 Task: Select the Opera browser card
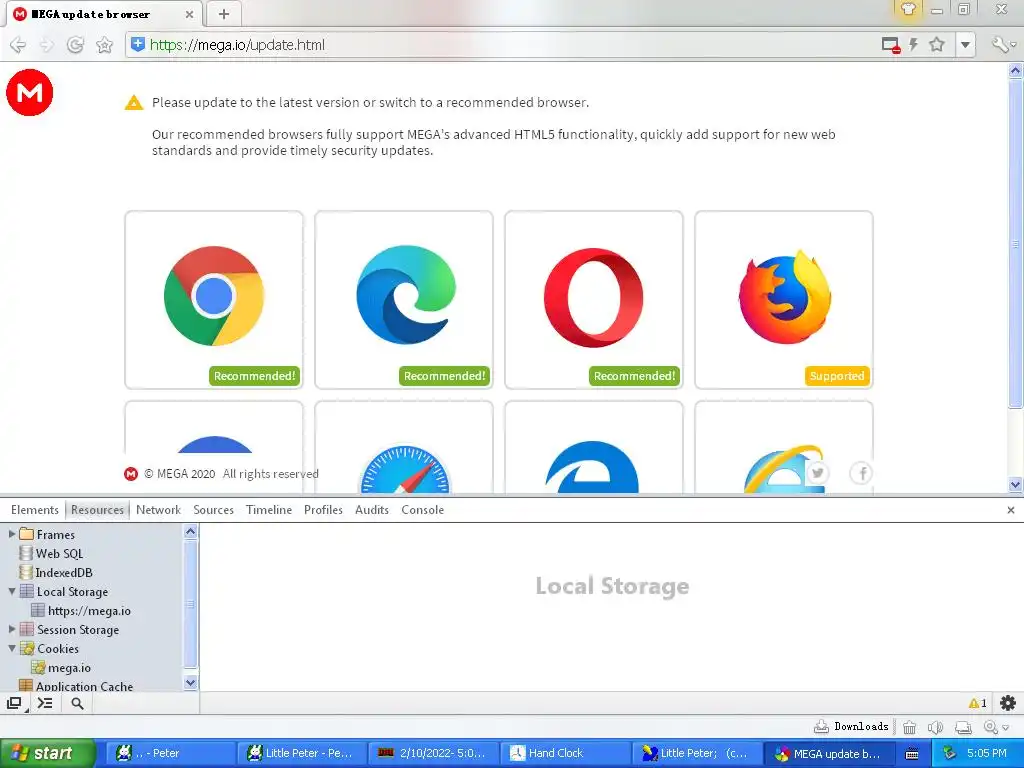(594, 300)
